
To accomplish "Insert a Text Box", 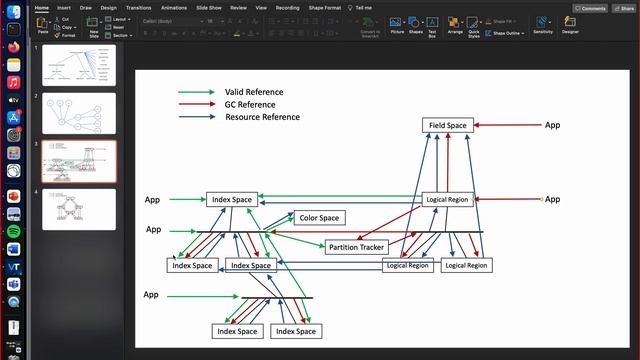I will point(432,22).
